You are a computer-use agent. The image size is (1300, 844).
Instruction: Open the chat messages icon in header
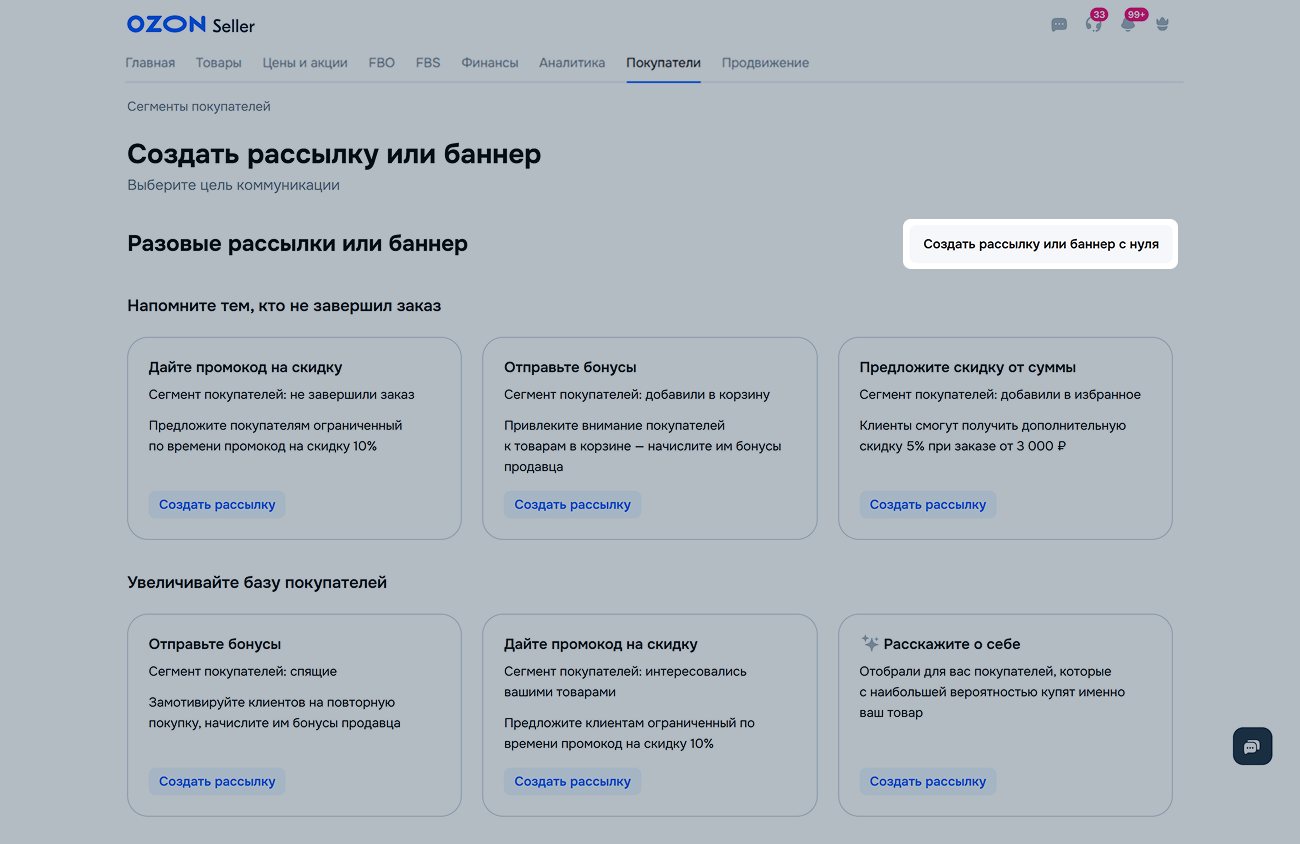1059,25
